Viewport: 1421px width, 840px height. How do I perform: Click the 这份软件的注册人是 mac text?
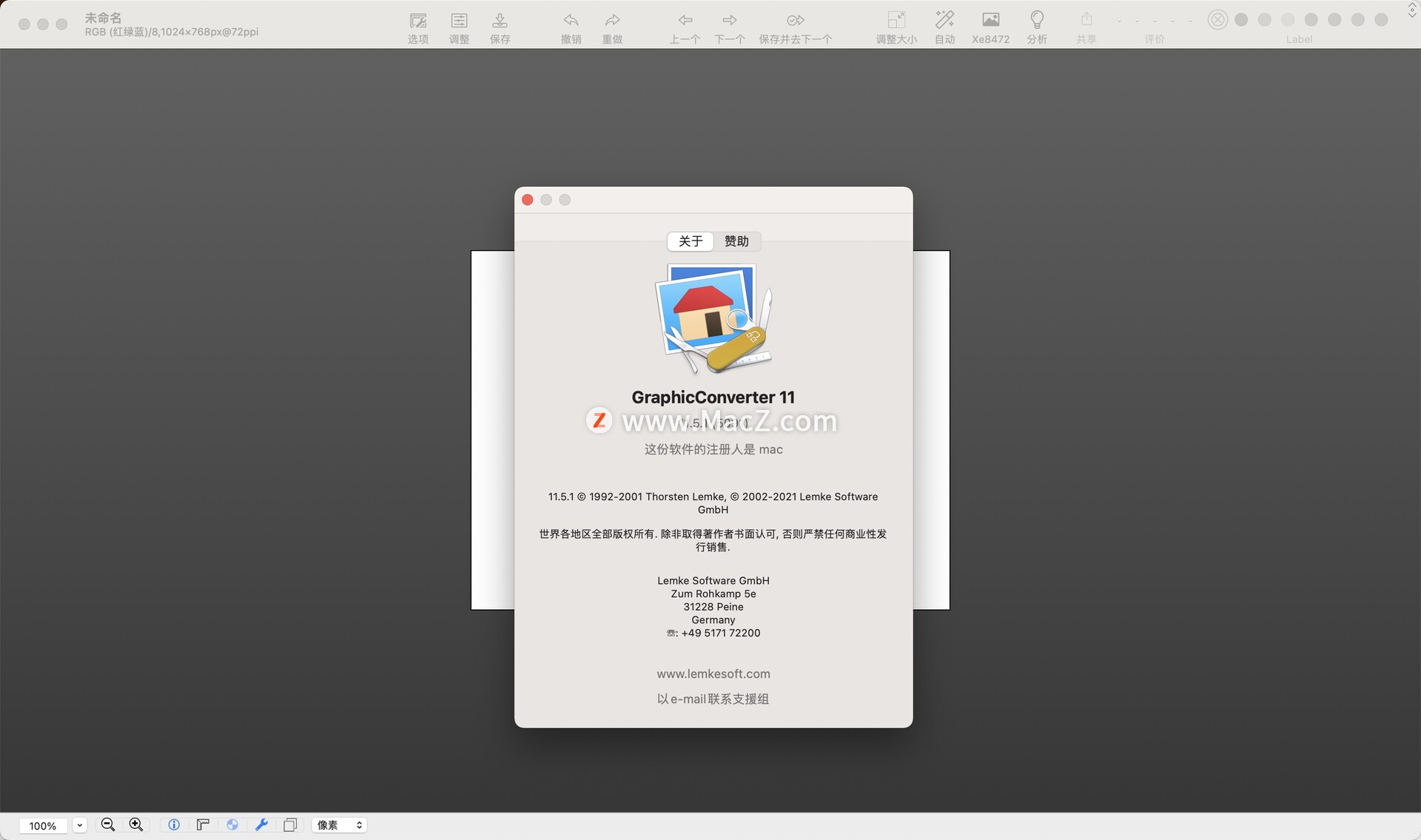click(713, 449)
